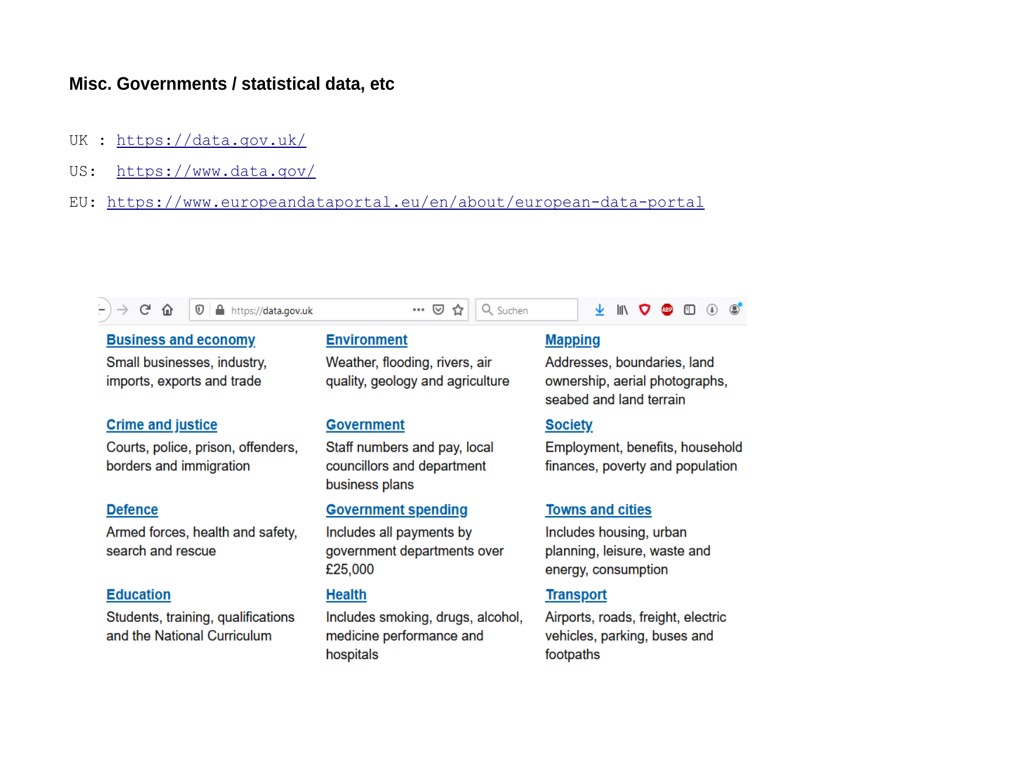This screenshot has height=768, width=1024.
Task: Bookmark the page with the star icon
Action: (x=458, y=310)
